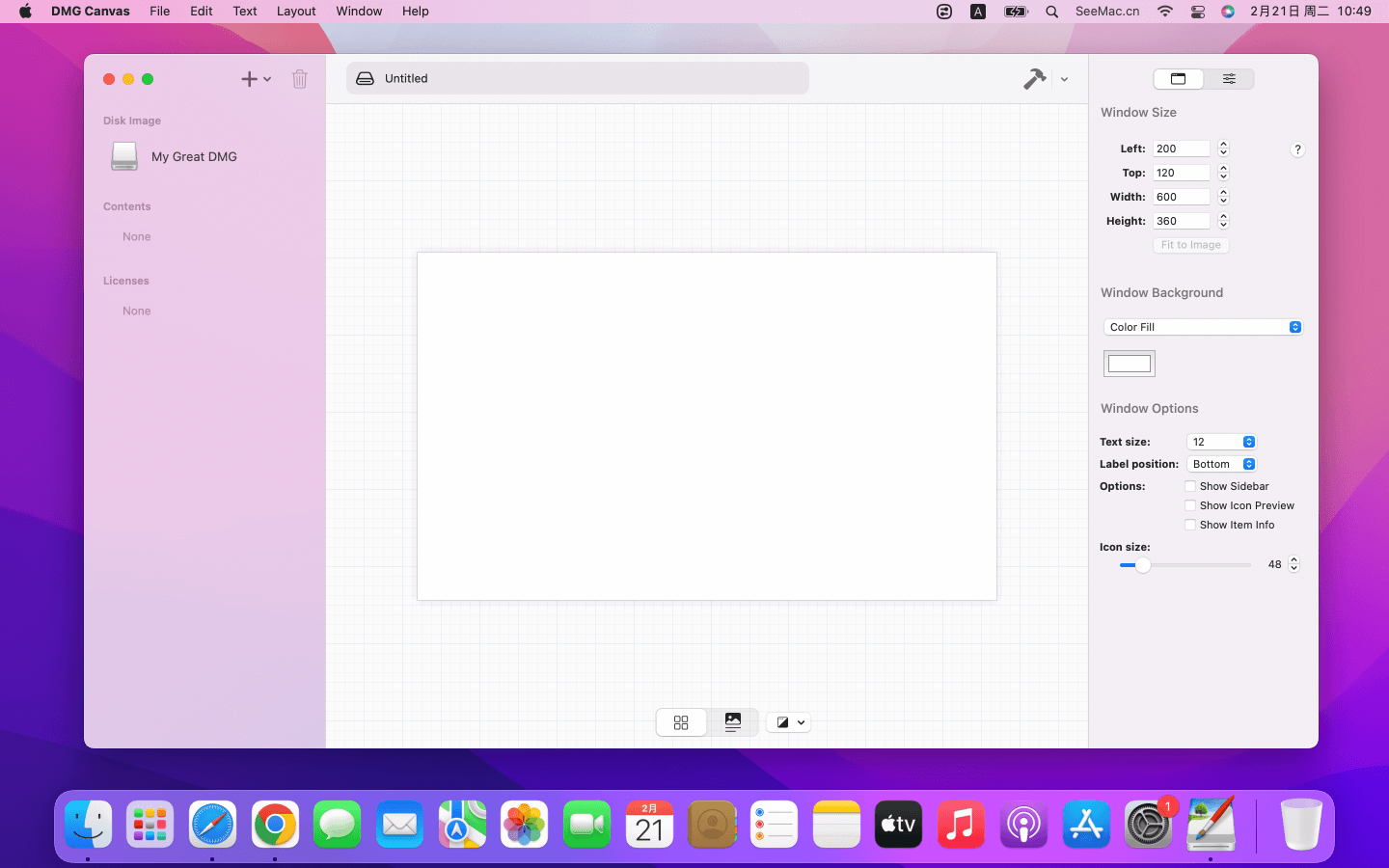
Task: Open the Text size dropdown
Action: (x=1221, y=442)
